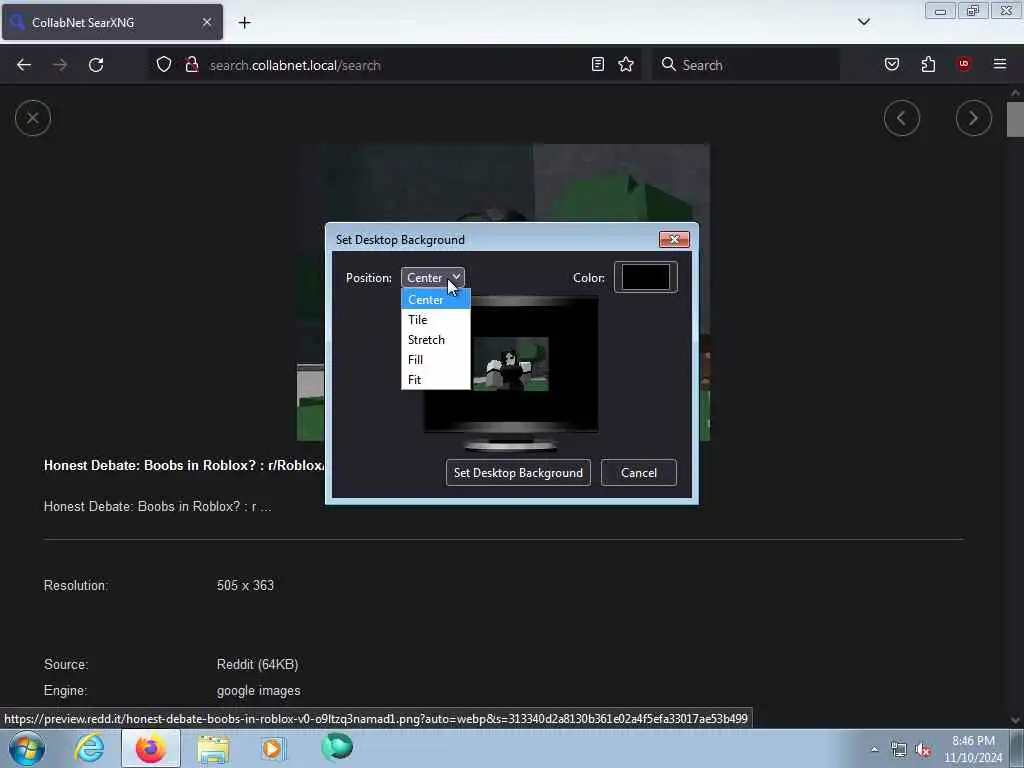Choose Stretch from the position list
The image size is (1024, 768).
[436, 340]
